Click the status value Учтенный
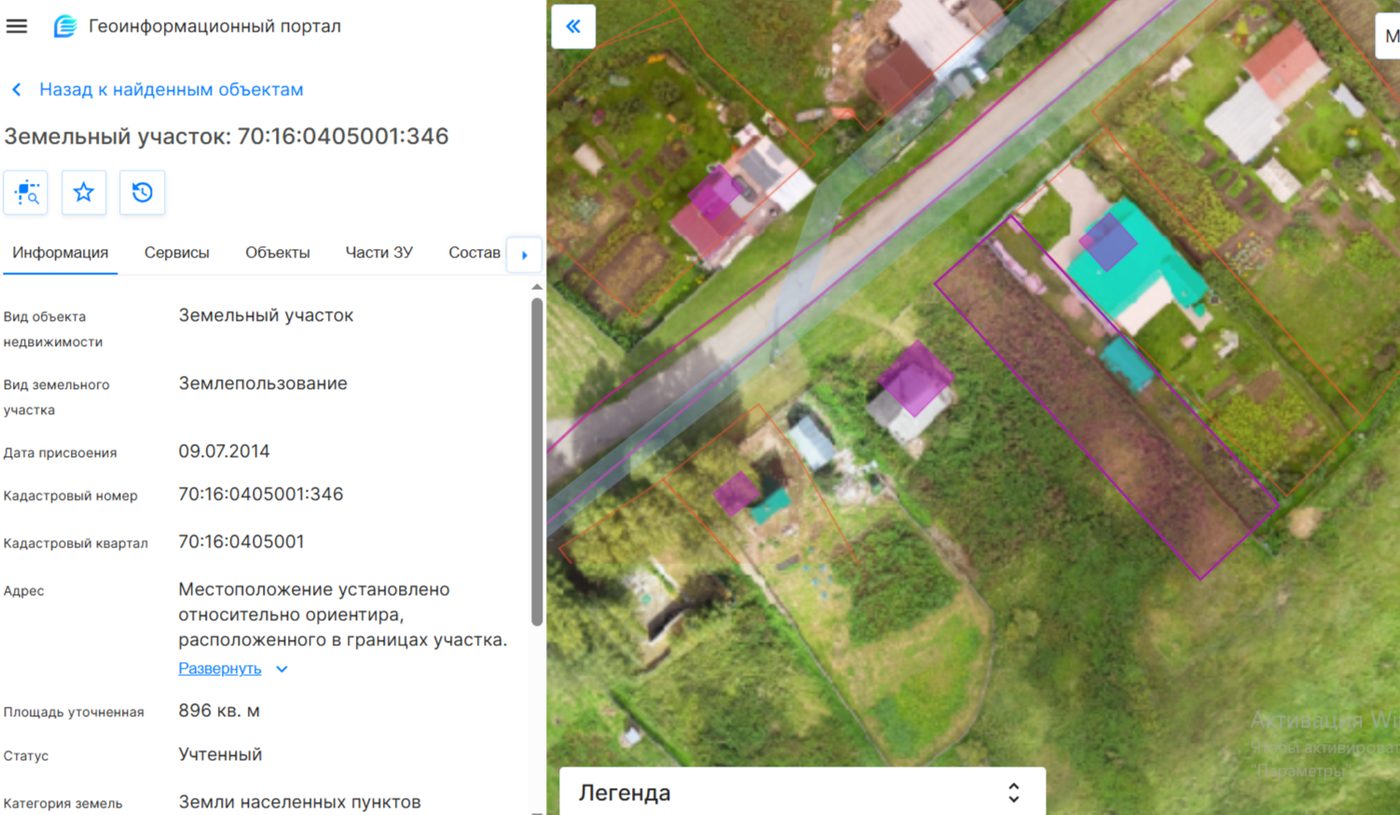Viewport: 1400px width, 815px height. point(220,754)
